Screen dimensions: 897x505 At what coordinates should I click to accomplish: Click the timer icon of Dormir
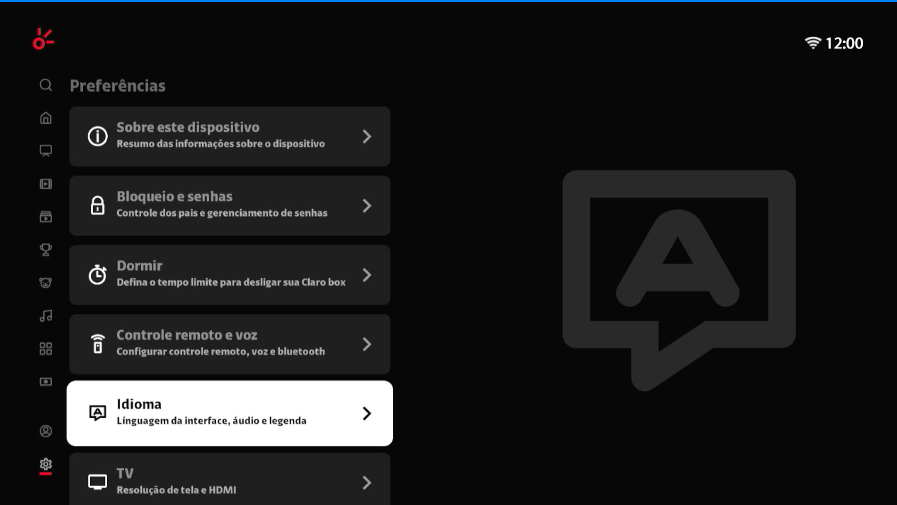pyautogui.click(x=97, y=275)
